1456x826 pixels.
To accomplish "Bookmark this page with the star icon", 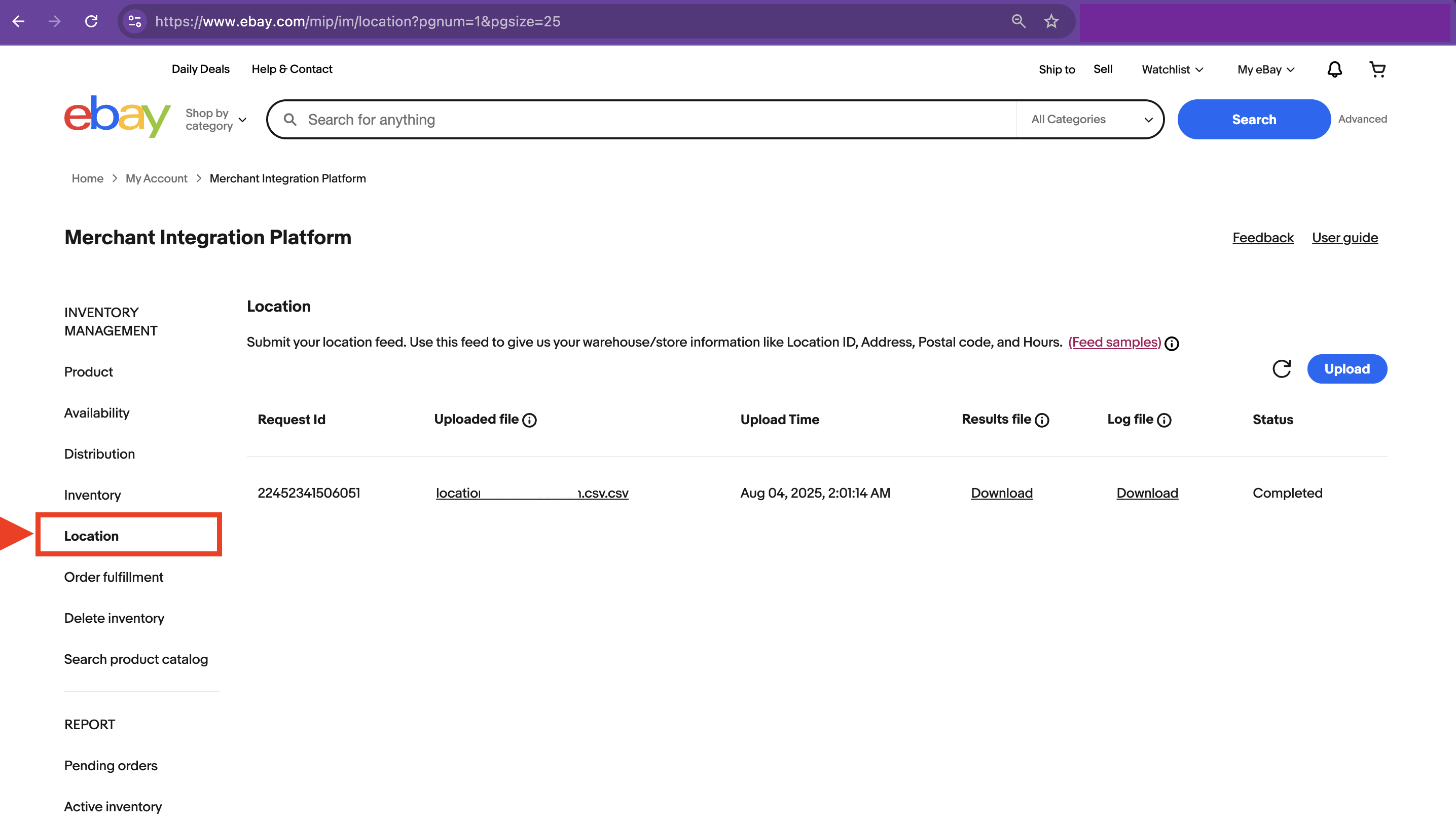I will (x=1051, y=21).
